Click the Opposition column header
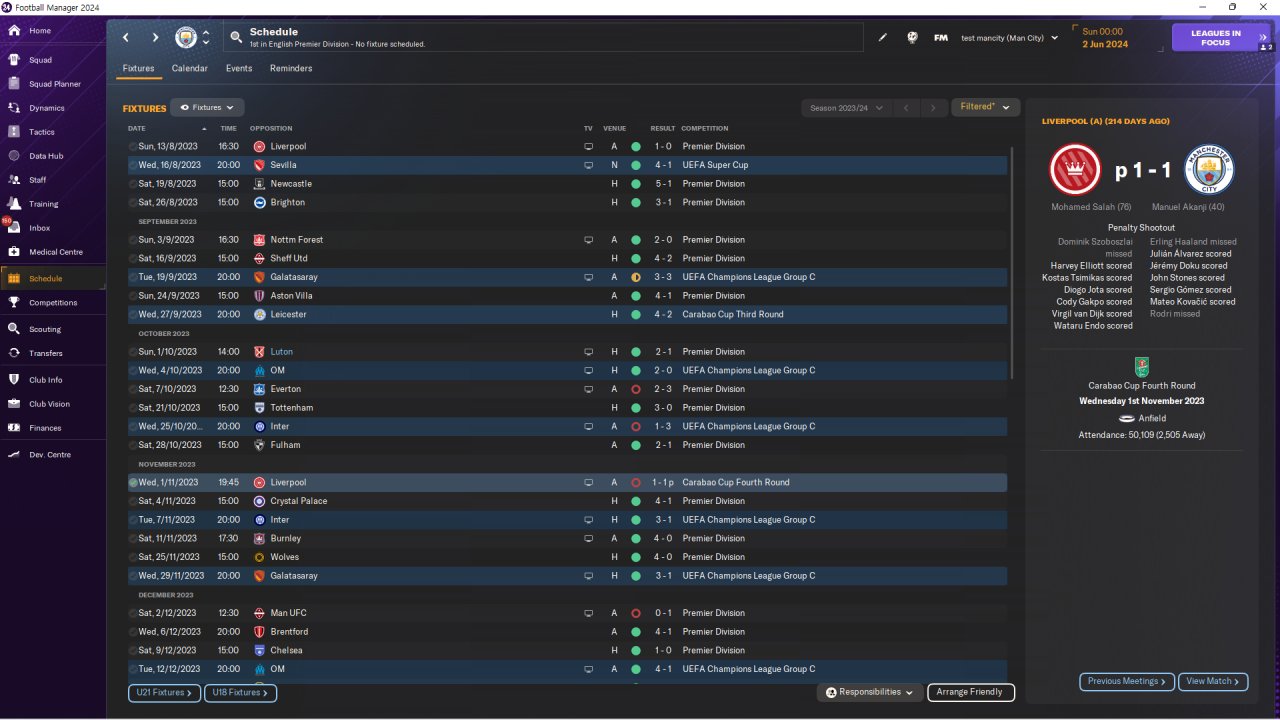This screenshot has width=1280, height=720. tap(271, 129)
